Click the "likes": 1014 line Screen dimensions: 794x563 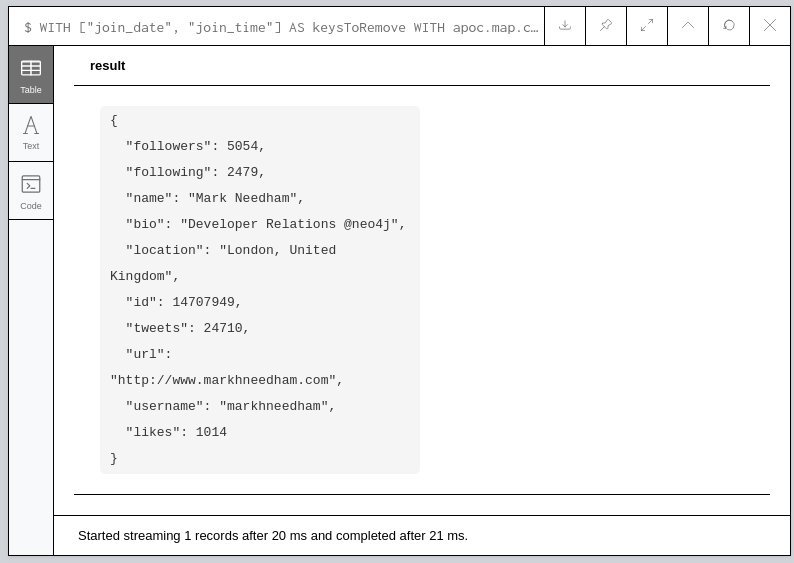click(176, 433)
